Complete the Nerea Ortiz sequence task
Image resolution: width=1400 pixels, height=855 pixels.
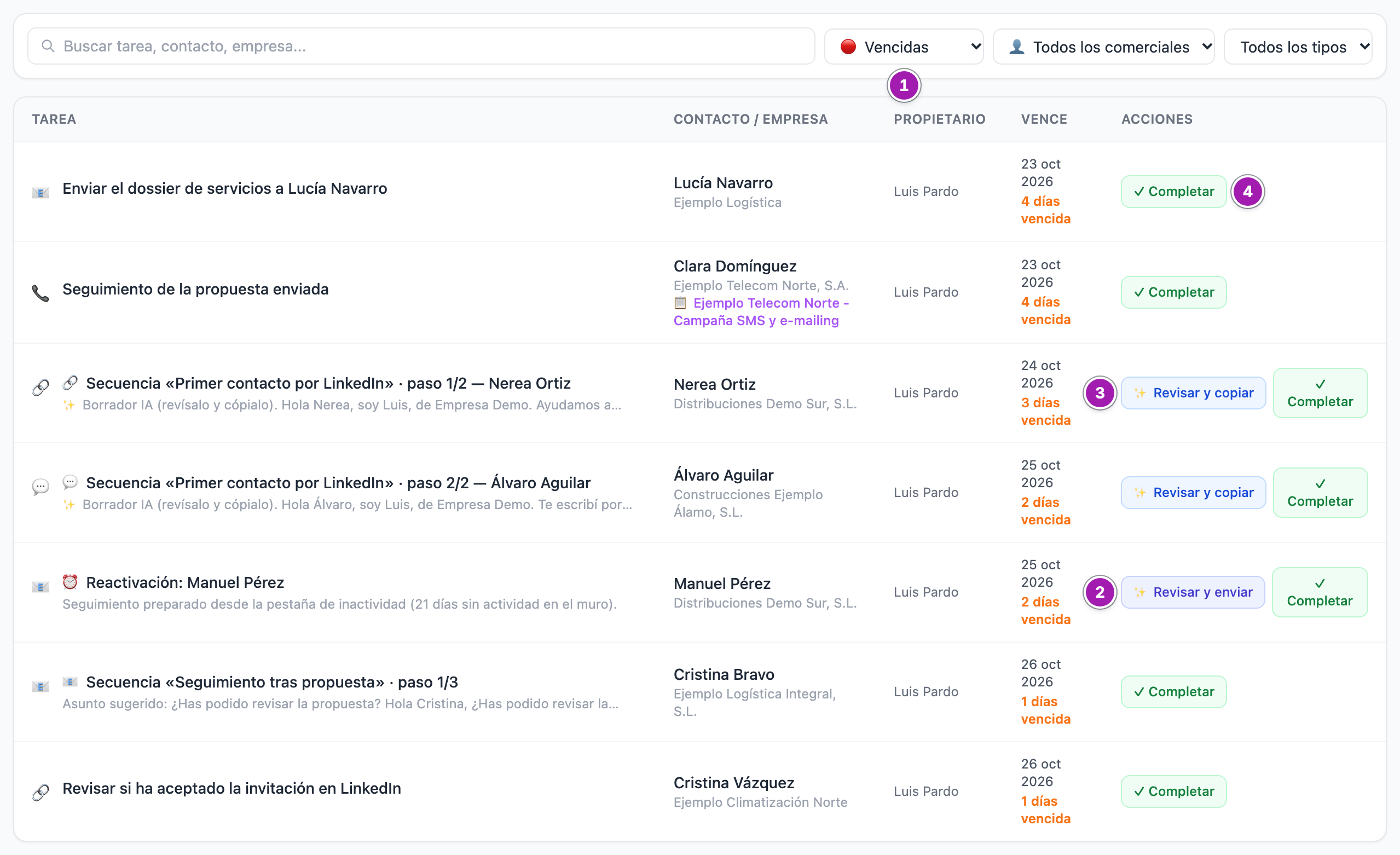click(x=1320, y=392)
